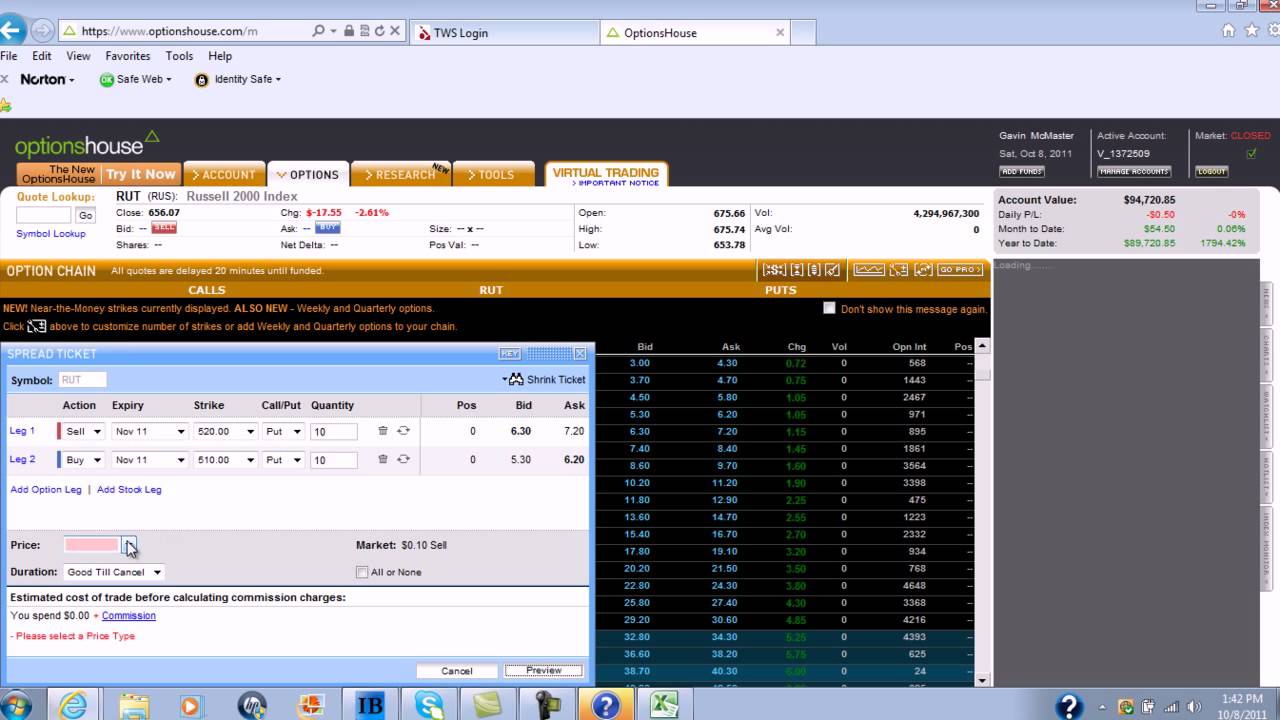The height and width of the screenshot is (720, 1280).
Task: Open the Commission link
Action: 129,615
